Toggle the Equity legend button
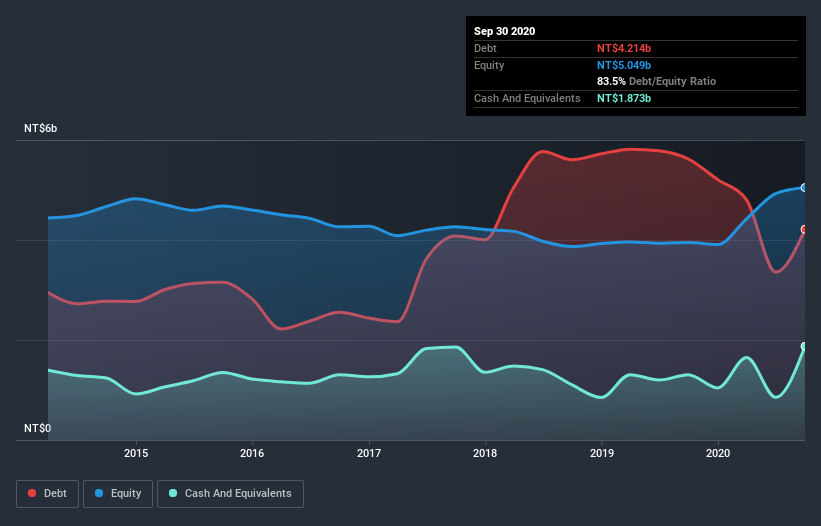The width and height of the screenshot is (821, 526). (118, 494)
